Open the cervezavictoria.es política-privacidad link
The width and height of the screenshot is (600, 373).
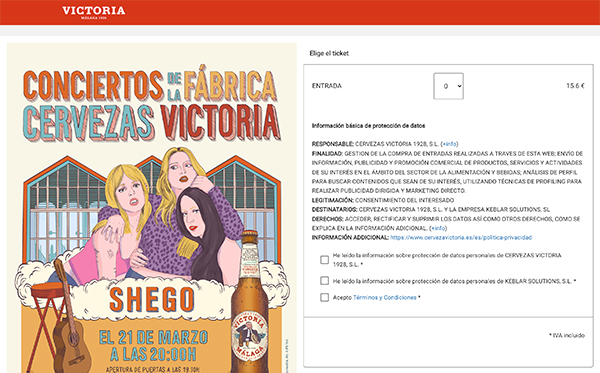461,238
